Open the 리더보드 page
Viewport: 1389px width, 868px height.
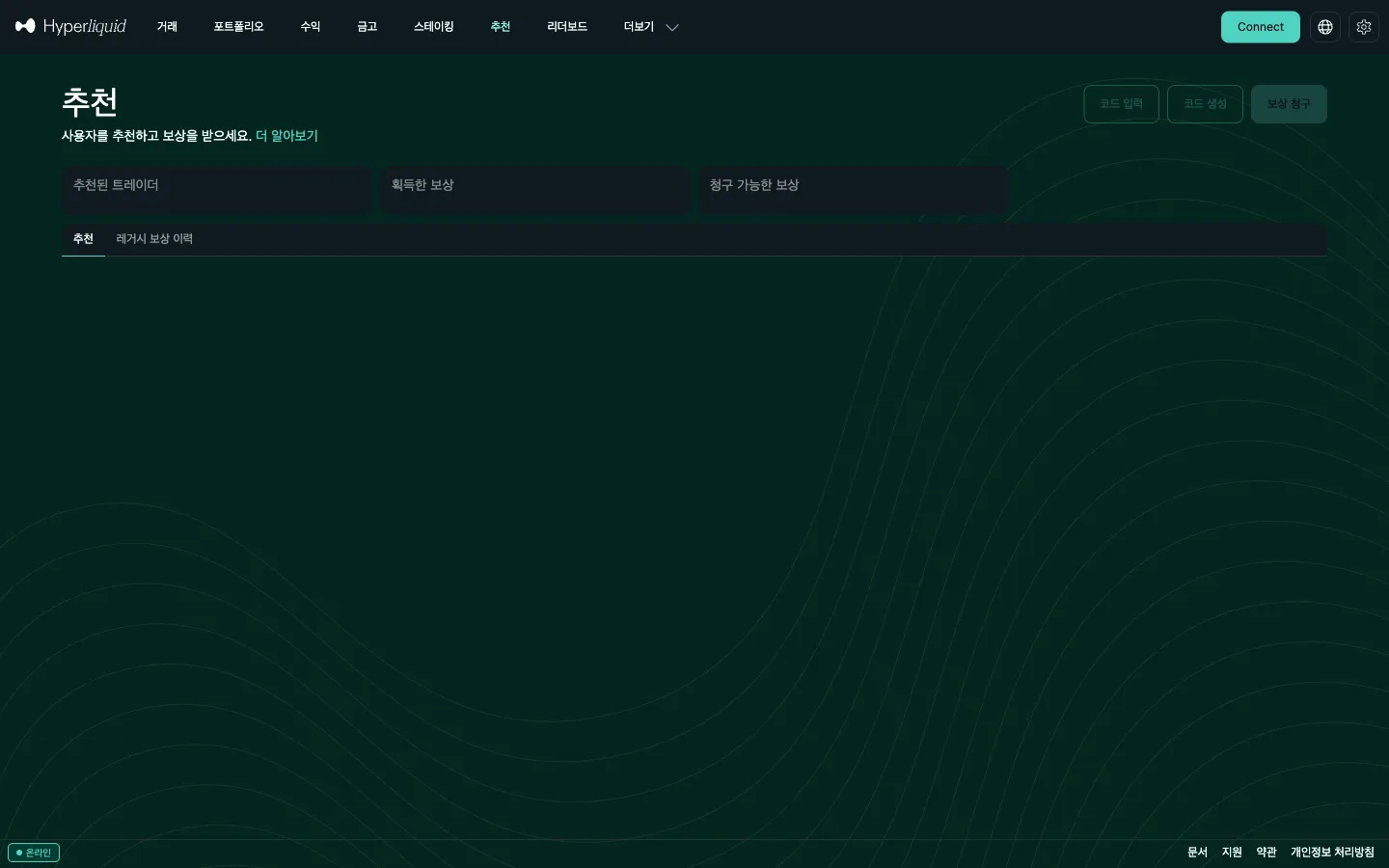click(567, 27)
